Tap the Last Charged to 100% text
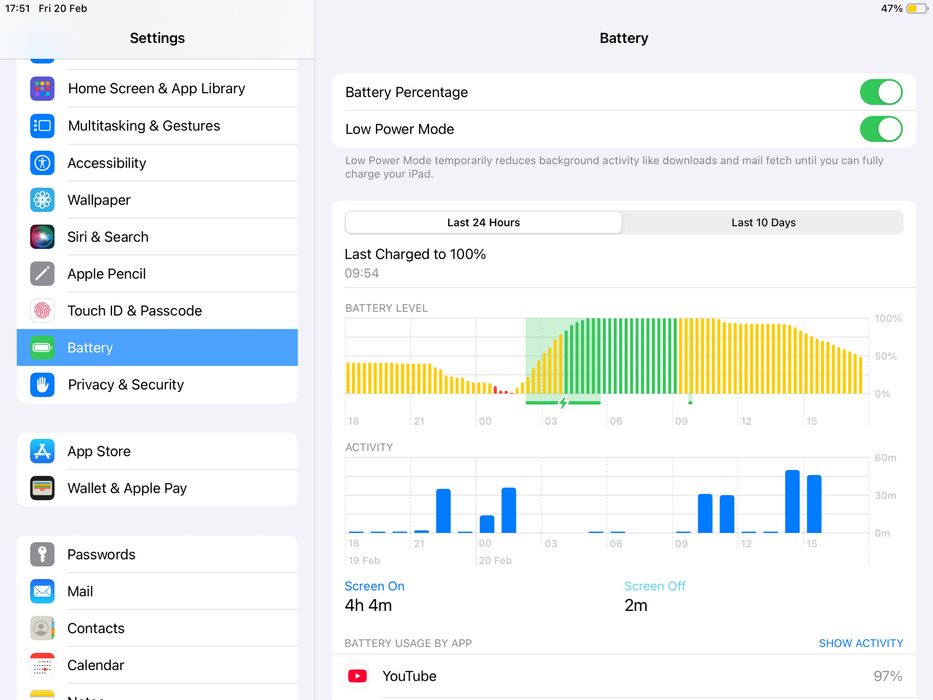Image resolution: width=933 pixels, height=700 pixels. point(415,254)
